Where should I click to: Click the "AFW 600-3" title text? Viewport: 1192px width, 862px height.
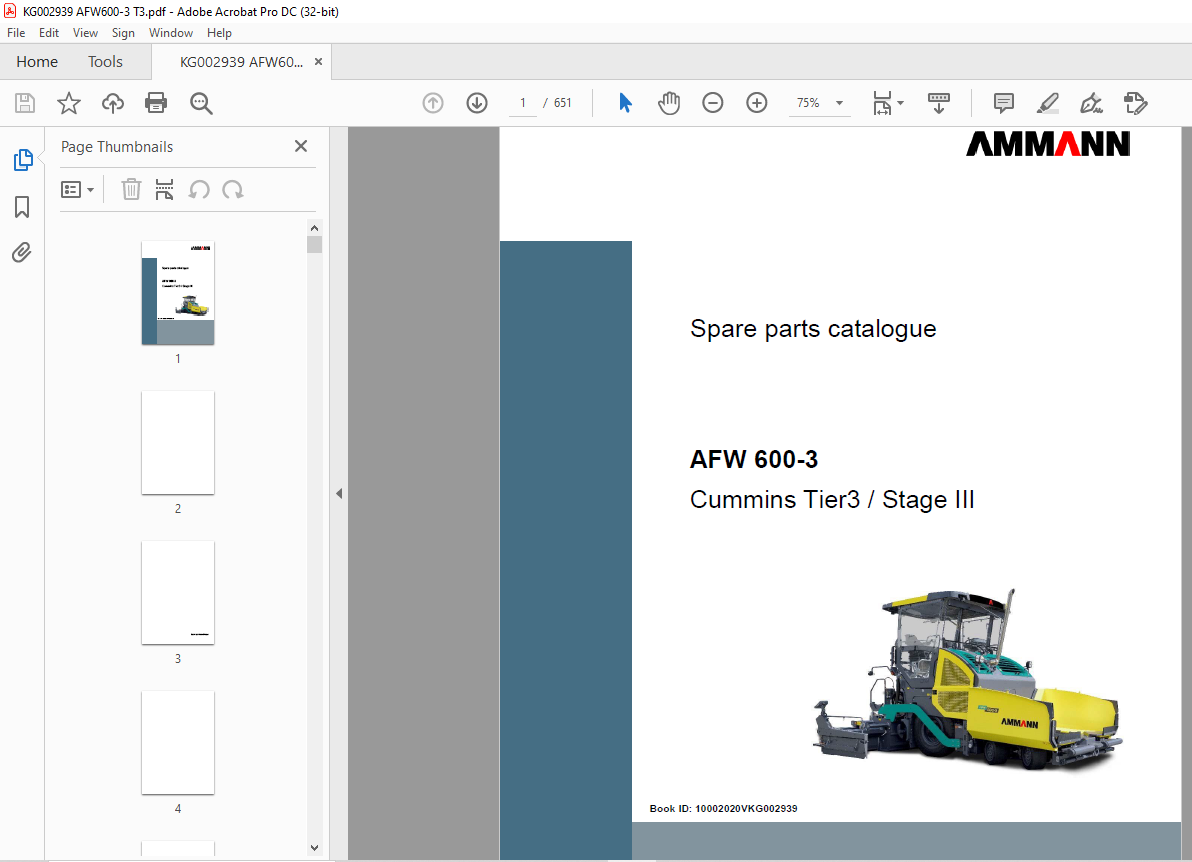(753, 459)
